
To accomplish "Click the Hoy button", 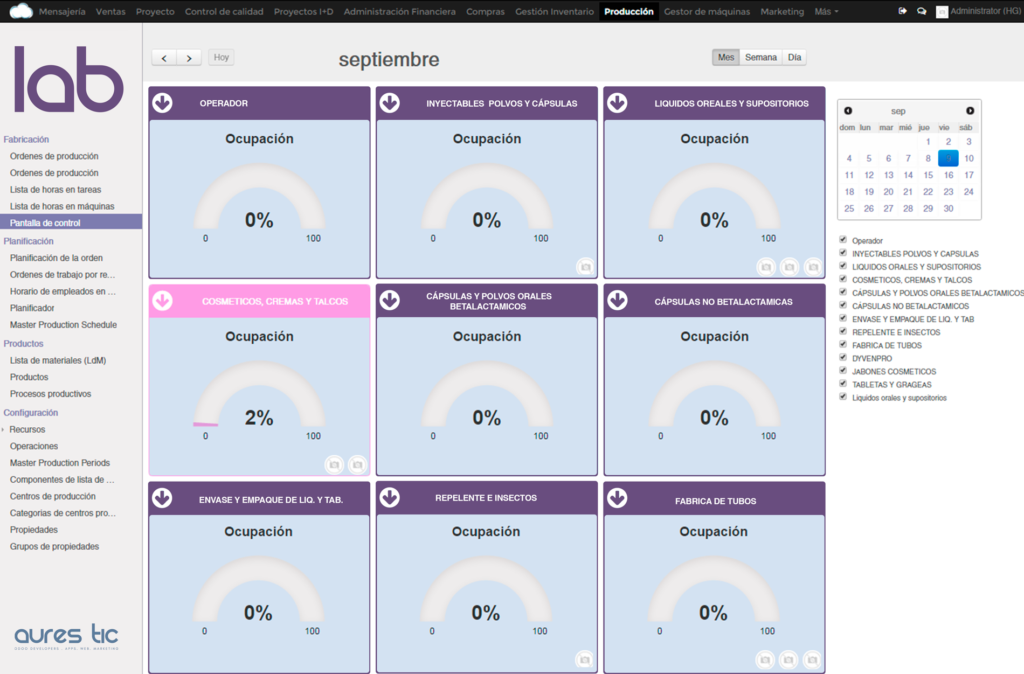I will coord(221,57).
